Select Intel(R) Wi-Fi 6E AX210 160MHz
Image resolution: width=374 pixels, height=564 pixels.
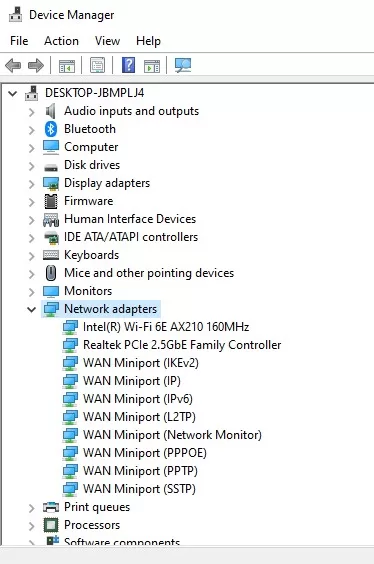click(x=166, y=327)
